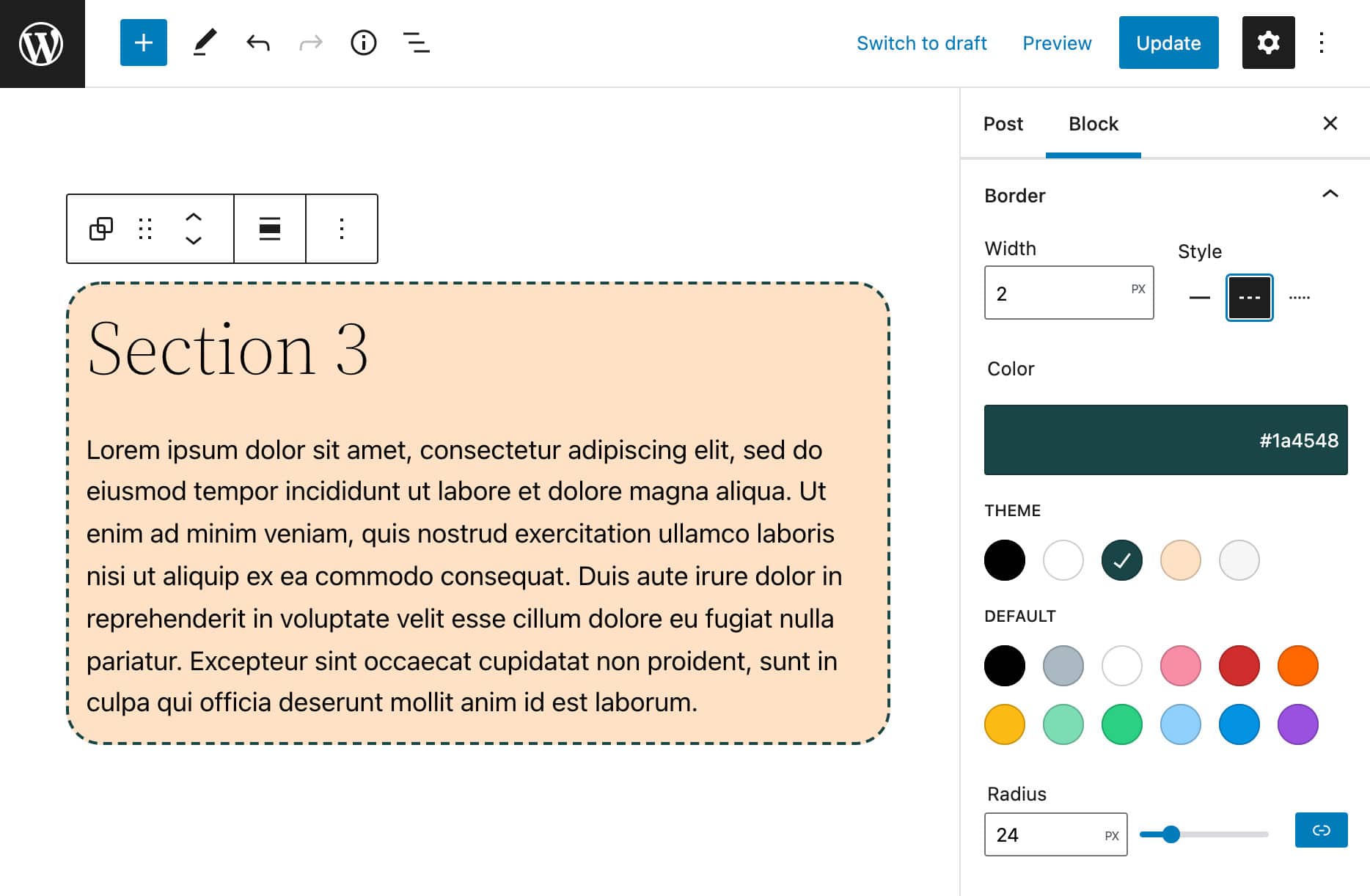The height and width of the screenshot is (896, 1370).
Task: Toggle linked radius corners button
Action: 1321,830
